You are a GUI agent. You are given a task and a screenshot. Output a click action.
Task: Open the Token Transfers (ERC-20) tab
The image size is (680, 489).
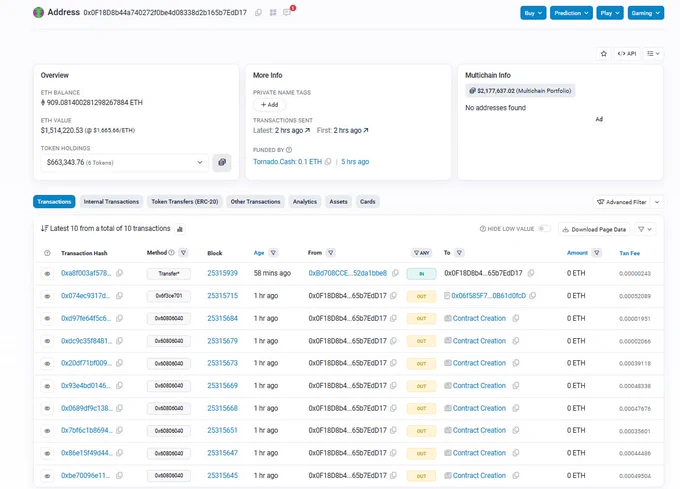[x=185, y=202]
